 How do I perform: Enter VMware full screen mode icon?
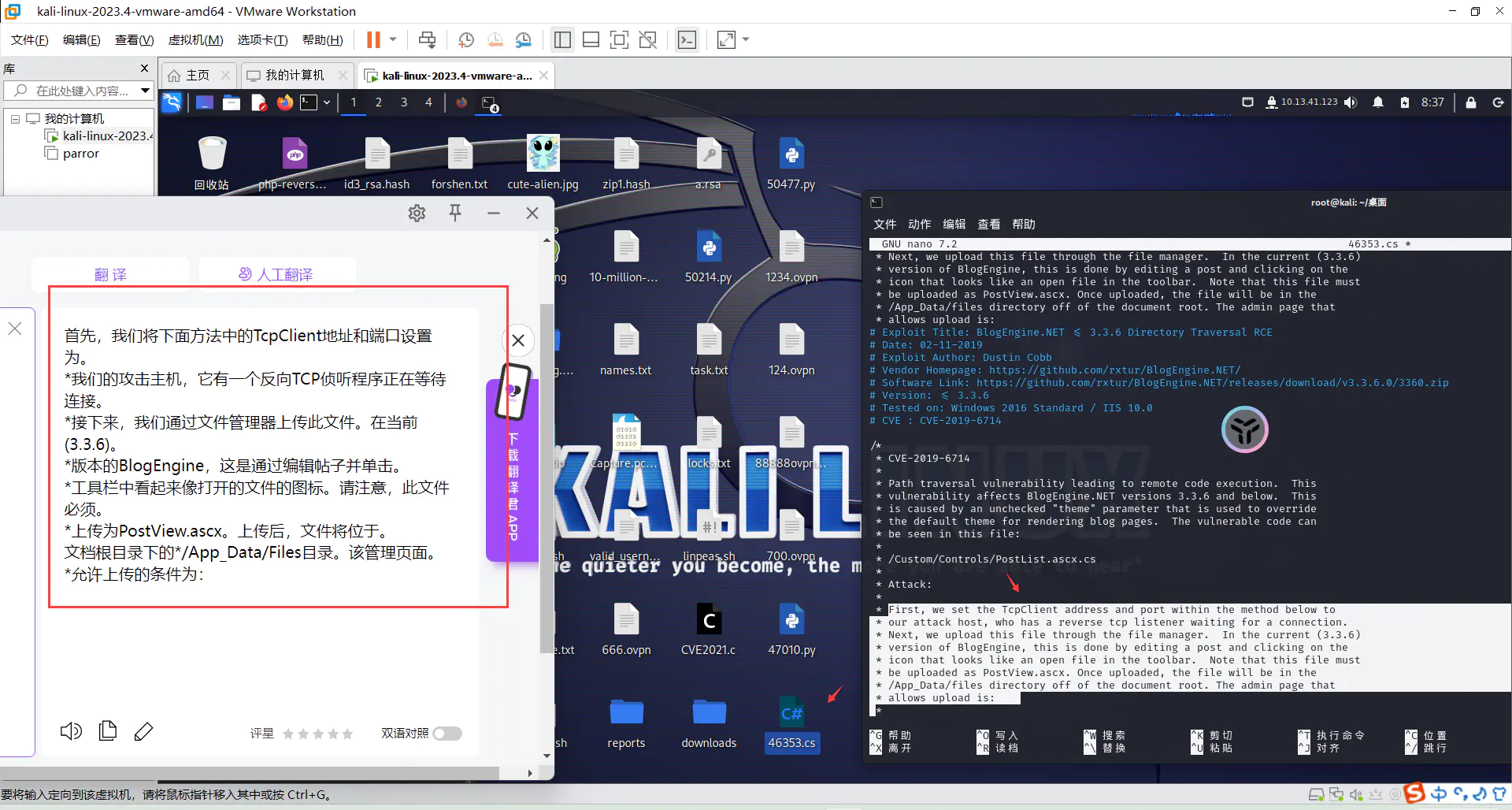(619, 39)
